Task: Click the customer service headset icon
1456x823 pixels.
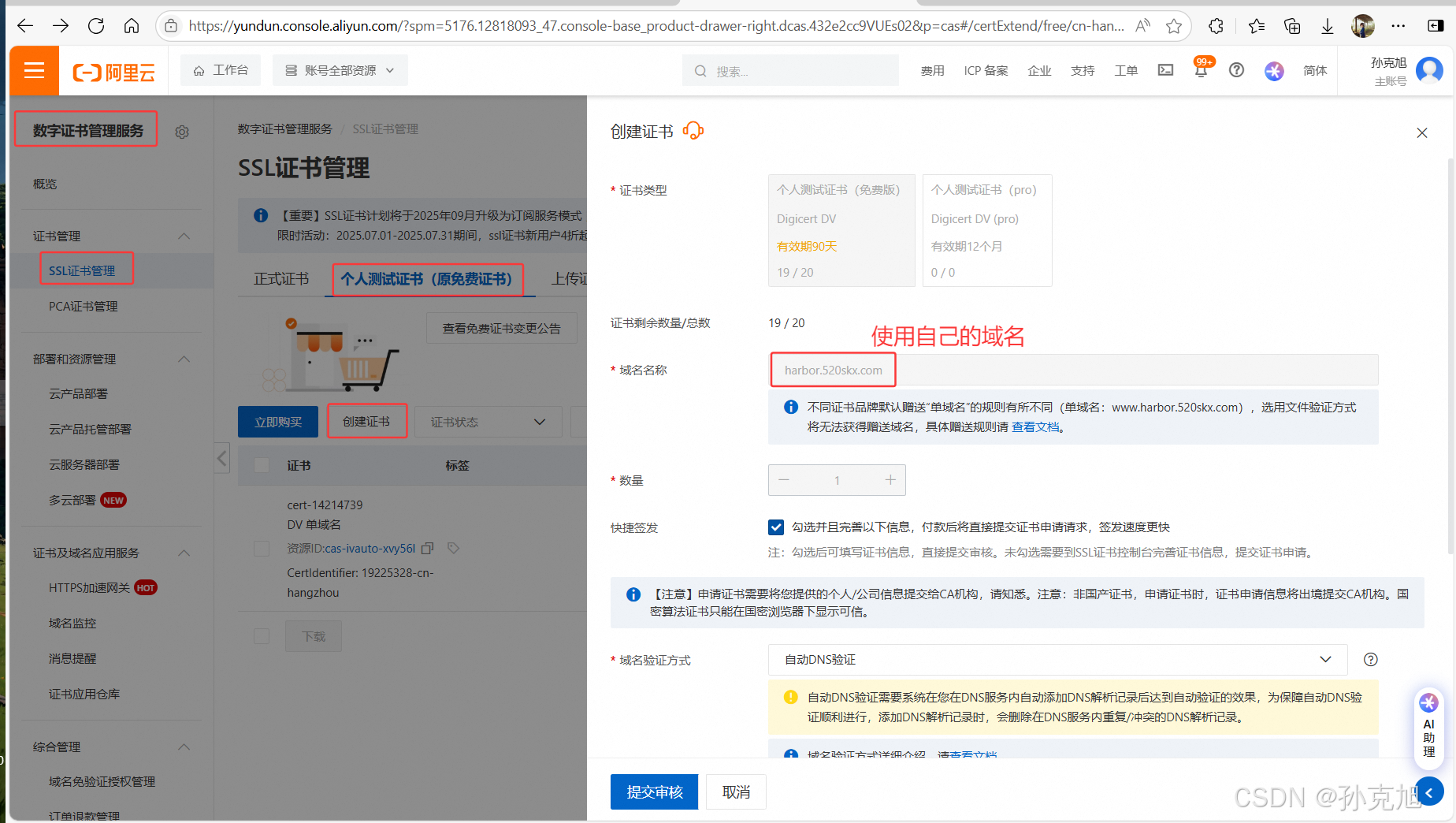Action: [x=693, y=131]
